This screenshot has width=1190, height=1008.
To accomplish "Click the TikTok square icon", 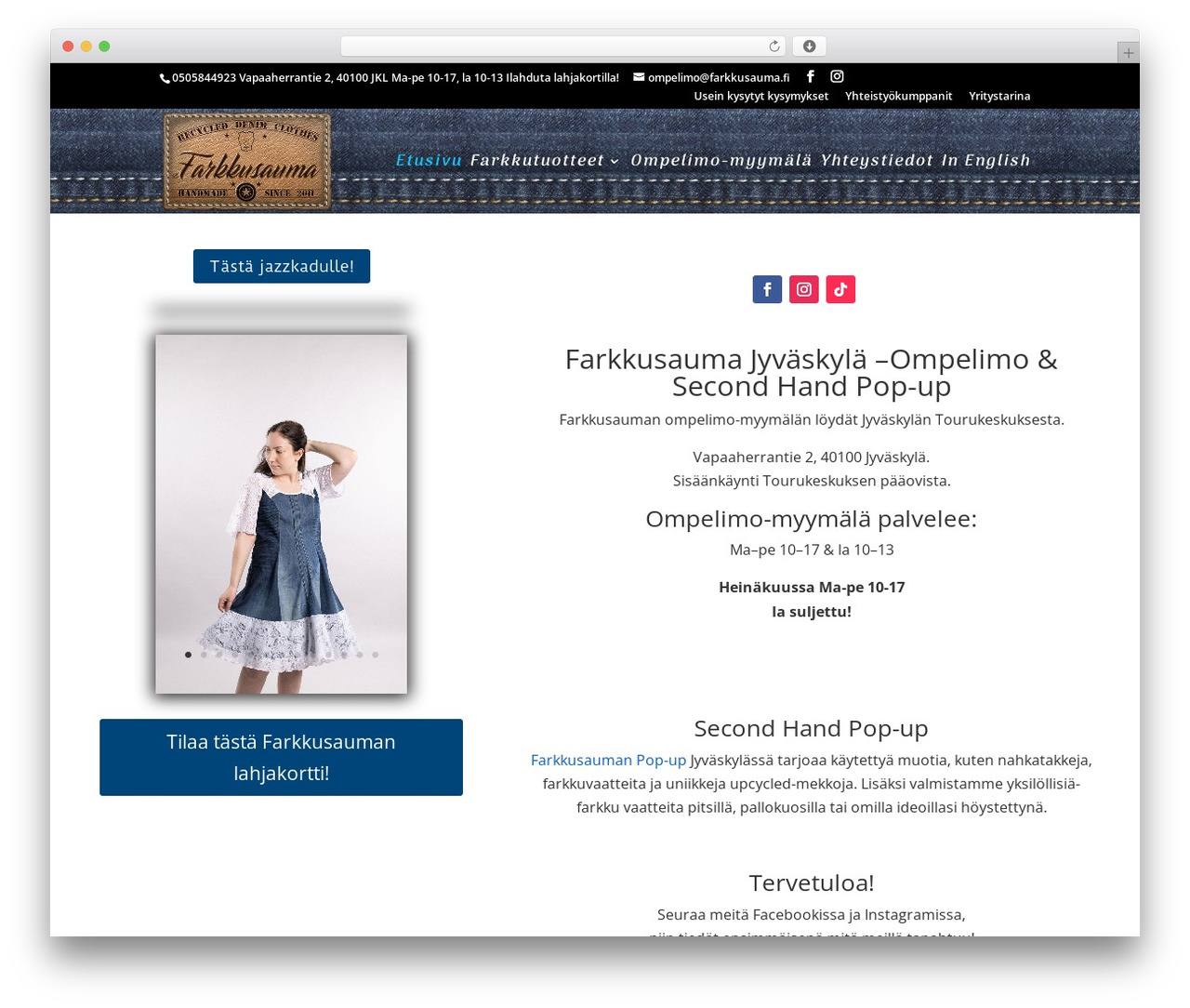I will (840, 289).
